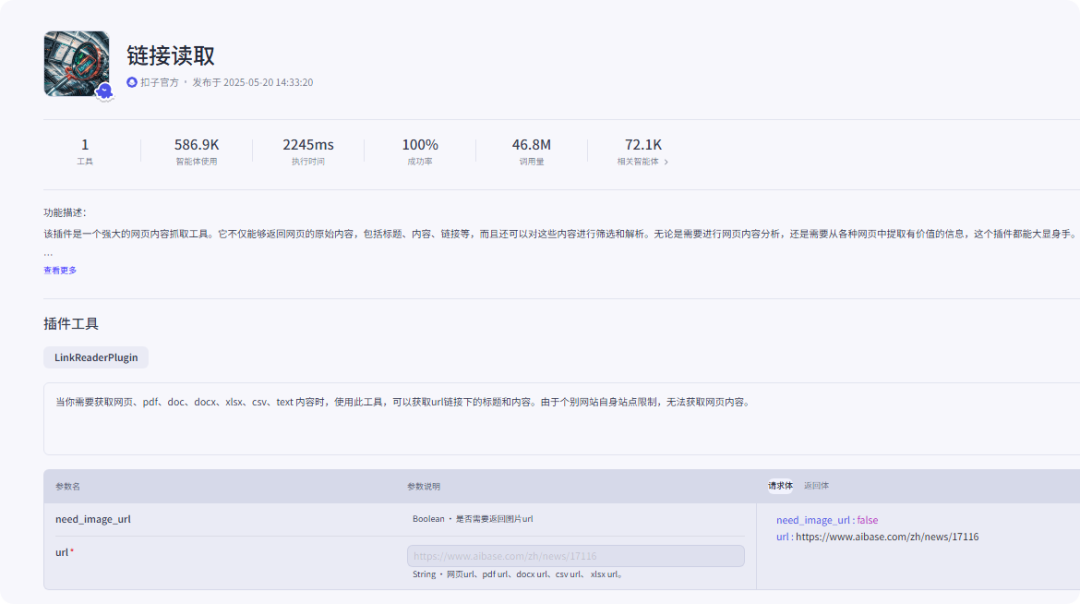The height and width of the screenshot is (604, 1080).
Task: Click the 46.8M 调用量 stat
Action: [x=531, y=152]
